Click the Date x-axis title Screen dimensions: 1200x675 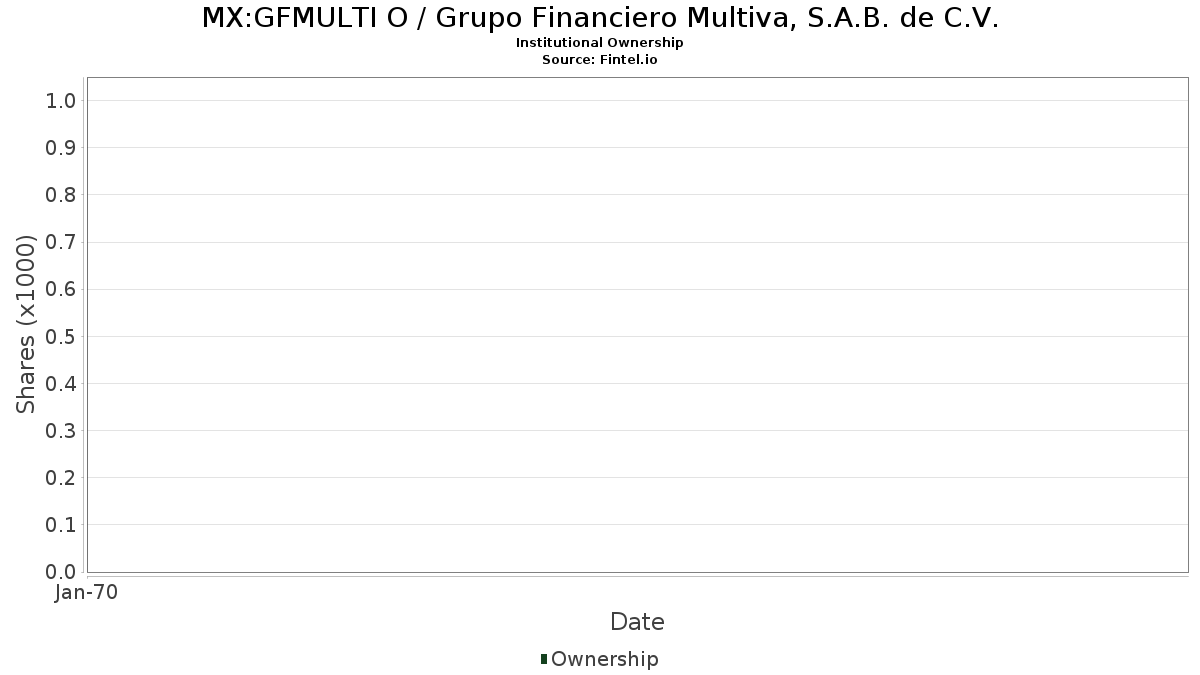637,622
